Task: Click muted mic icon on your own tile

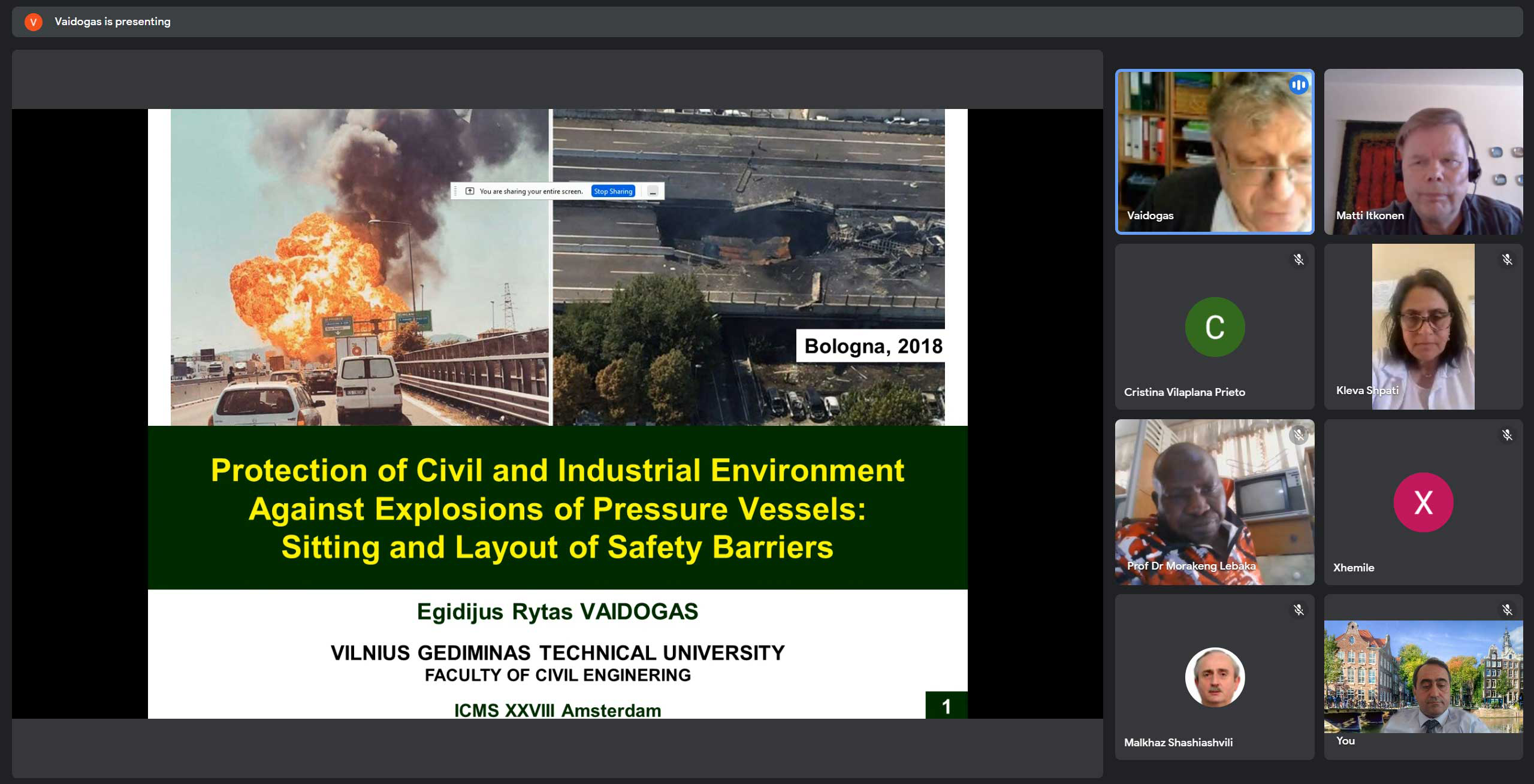Action: tap(1507, 610)
